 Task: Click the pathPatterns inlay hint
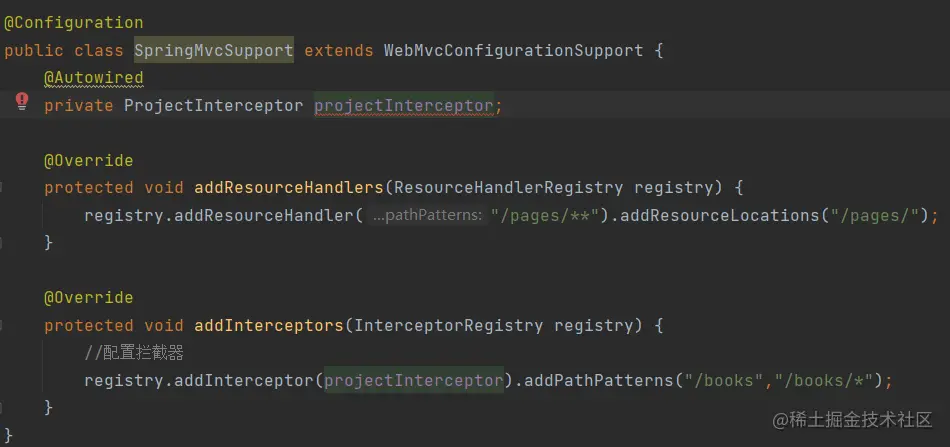(426, 215)
